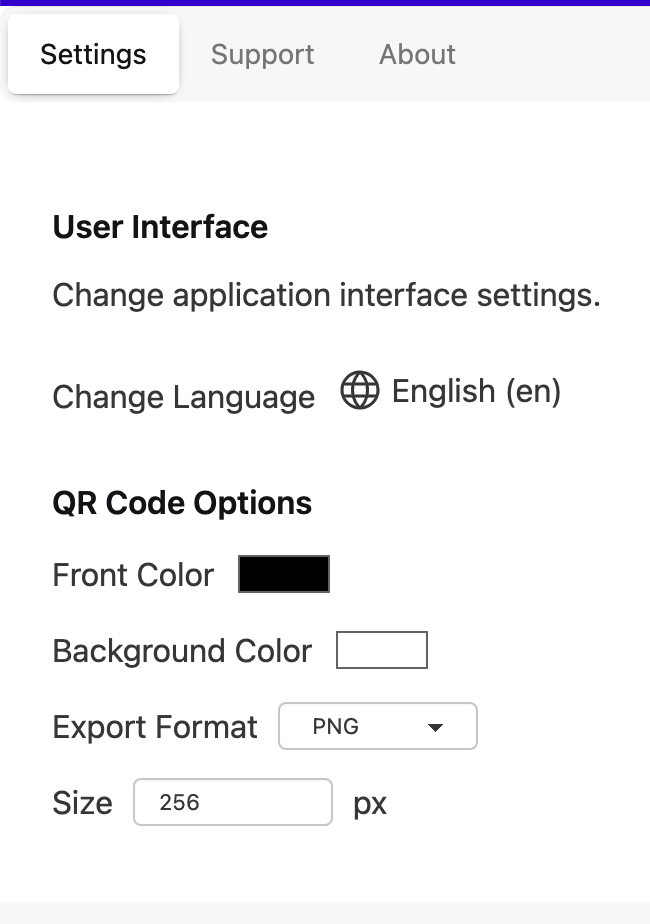
Task: Click the PNG text in Export Format
Action: click(336, 727)
